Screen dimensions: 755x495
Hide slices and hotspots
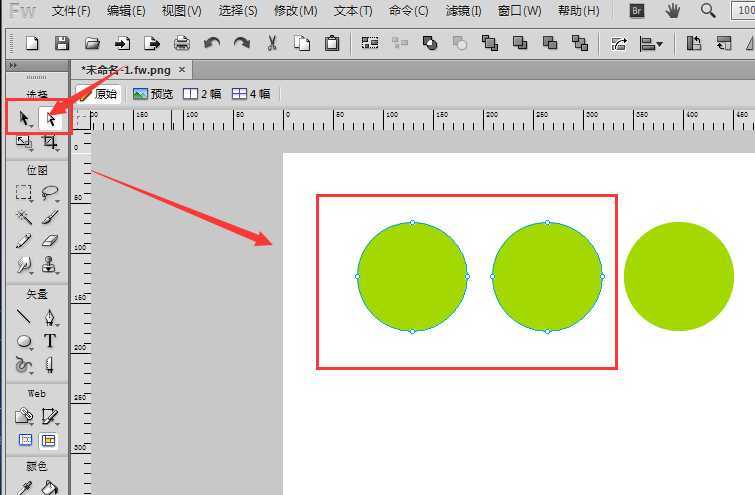click(x=25, y=441)
